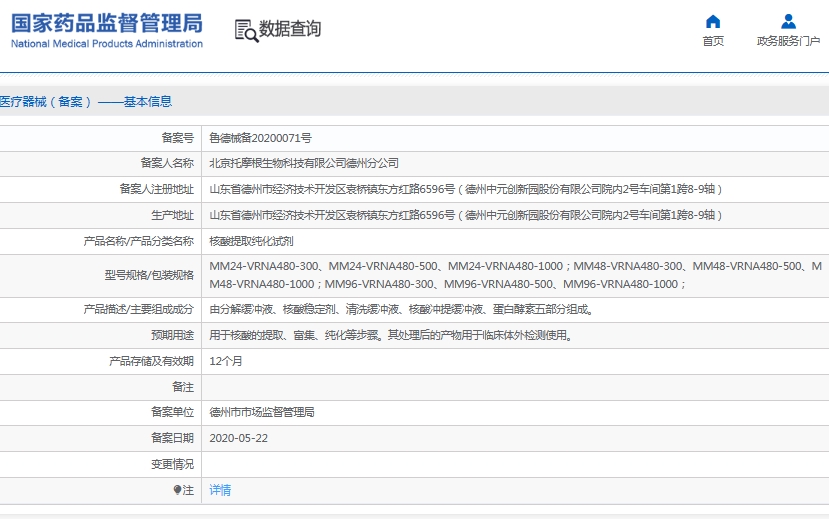829x519 pixels.
Task: Click the 12个月 validity value
Action: tap(226, 361)
